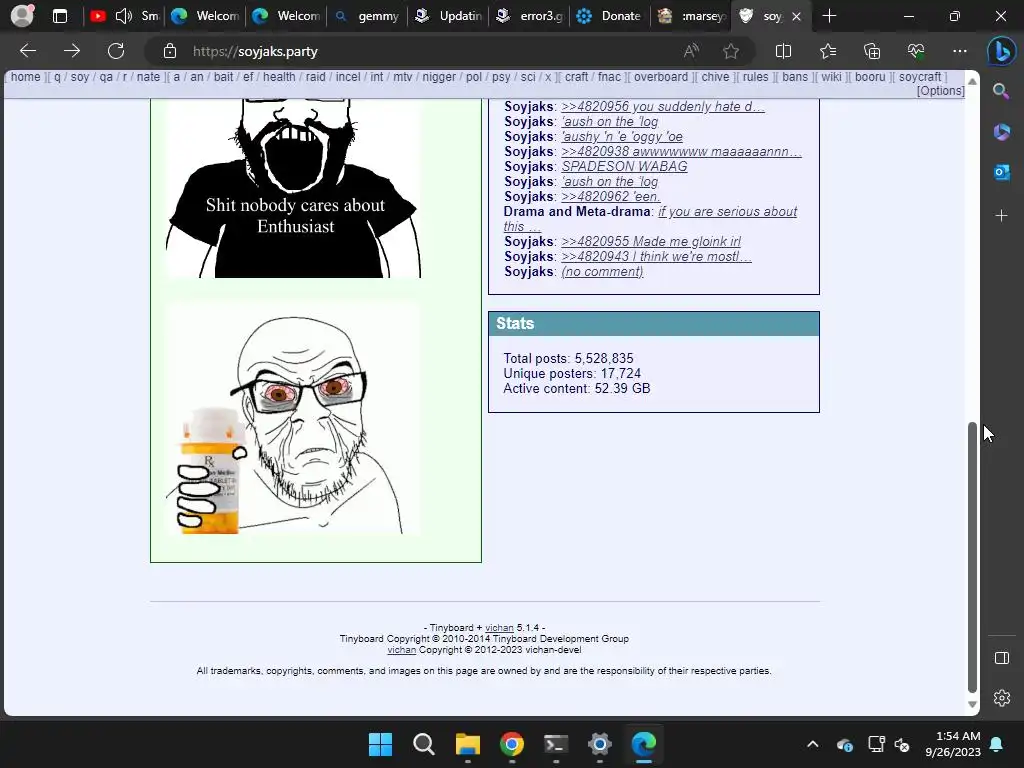Switch to the error3.g tab
The width and height of the screenshot is (1024, 768).
[x=528, y=16]
